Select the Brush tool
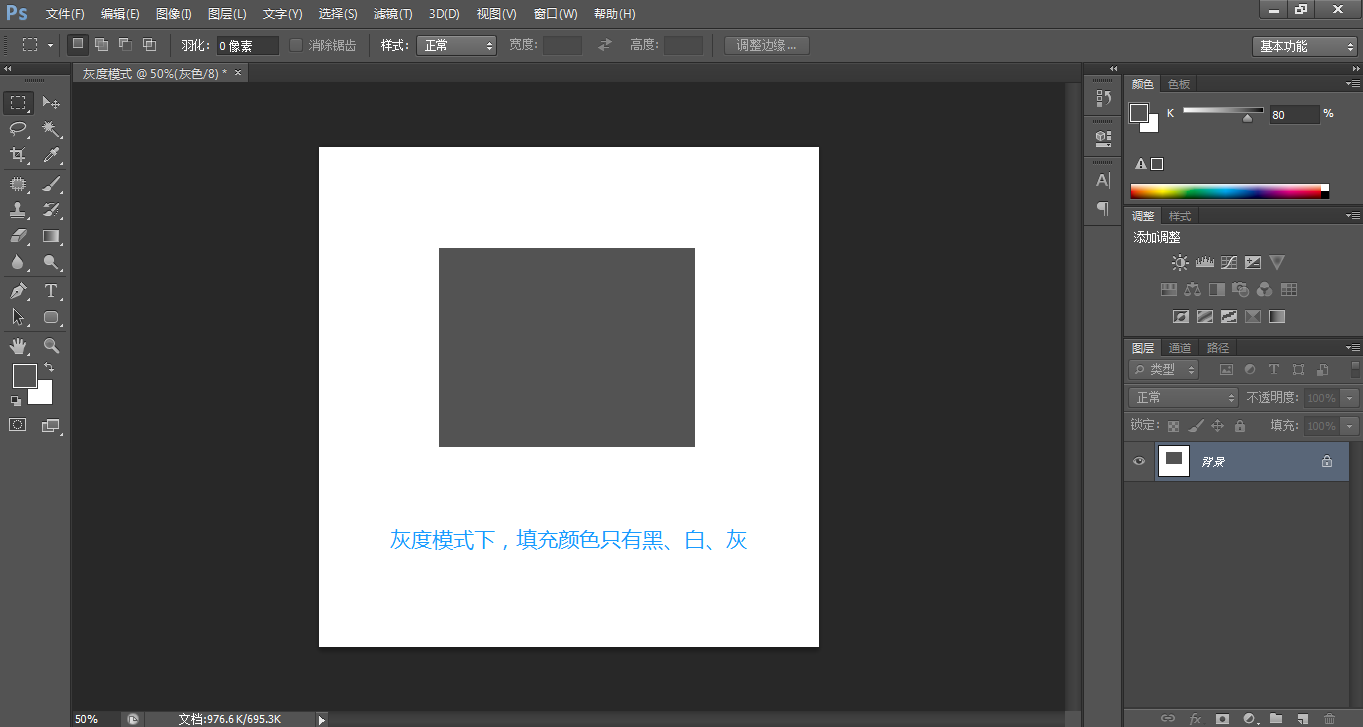The width and height of the screenshot is (1363, 727). 51,183
